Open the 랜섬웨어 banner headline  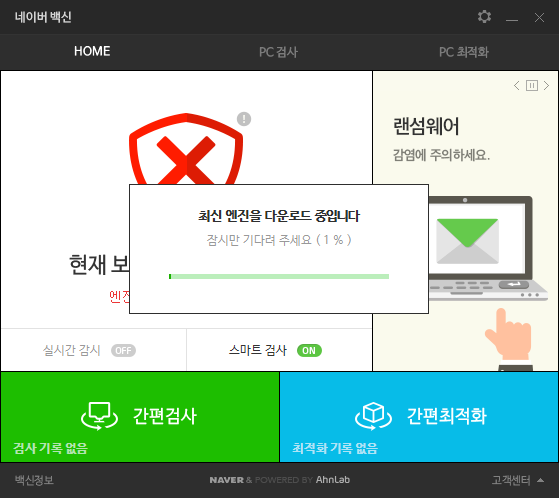coord(426,126)
